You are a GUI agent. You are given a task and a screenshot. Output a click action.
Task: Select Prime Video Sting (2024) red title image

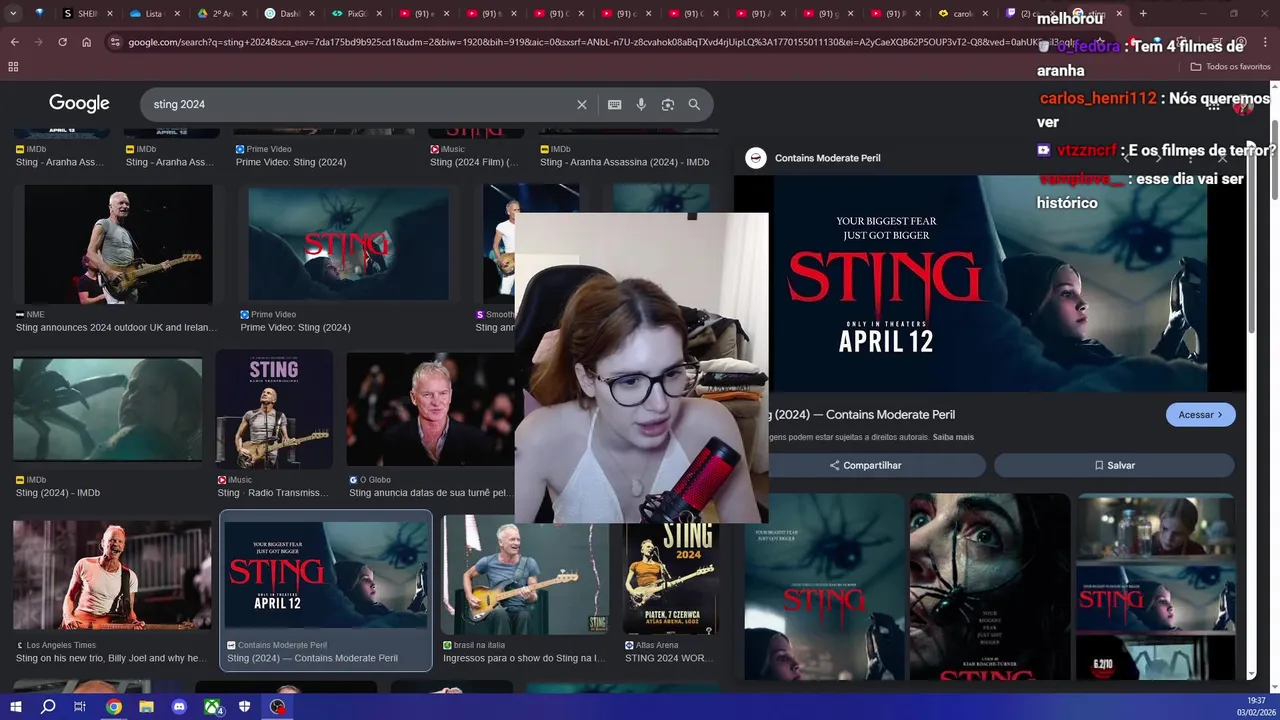[348, 244]
